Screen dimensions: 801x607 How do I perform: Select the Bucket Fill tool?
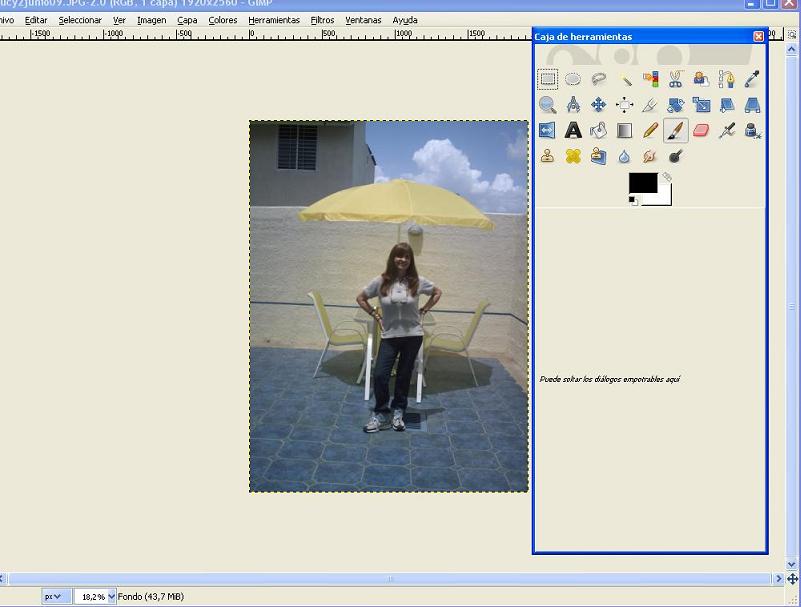click(598, 130)
